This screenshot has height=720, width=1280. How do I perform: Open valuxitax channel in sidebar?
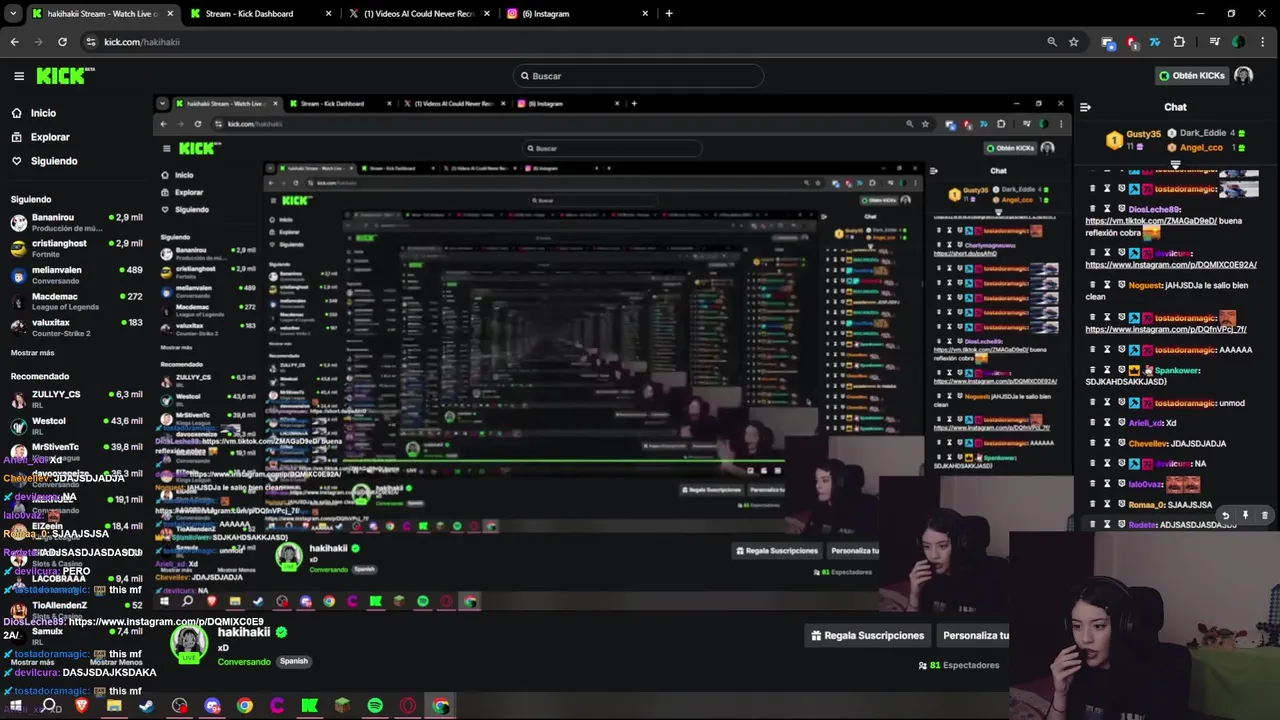point(77,328)
